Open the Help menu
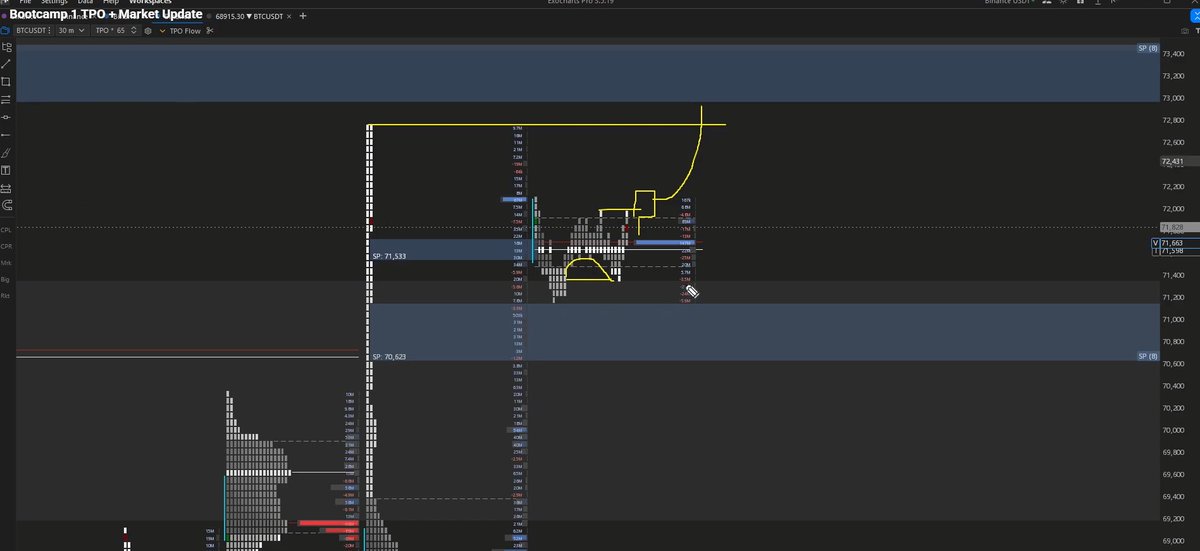The height and width of the screenshot is (551, 1200). (109, 3)
